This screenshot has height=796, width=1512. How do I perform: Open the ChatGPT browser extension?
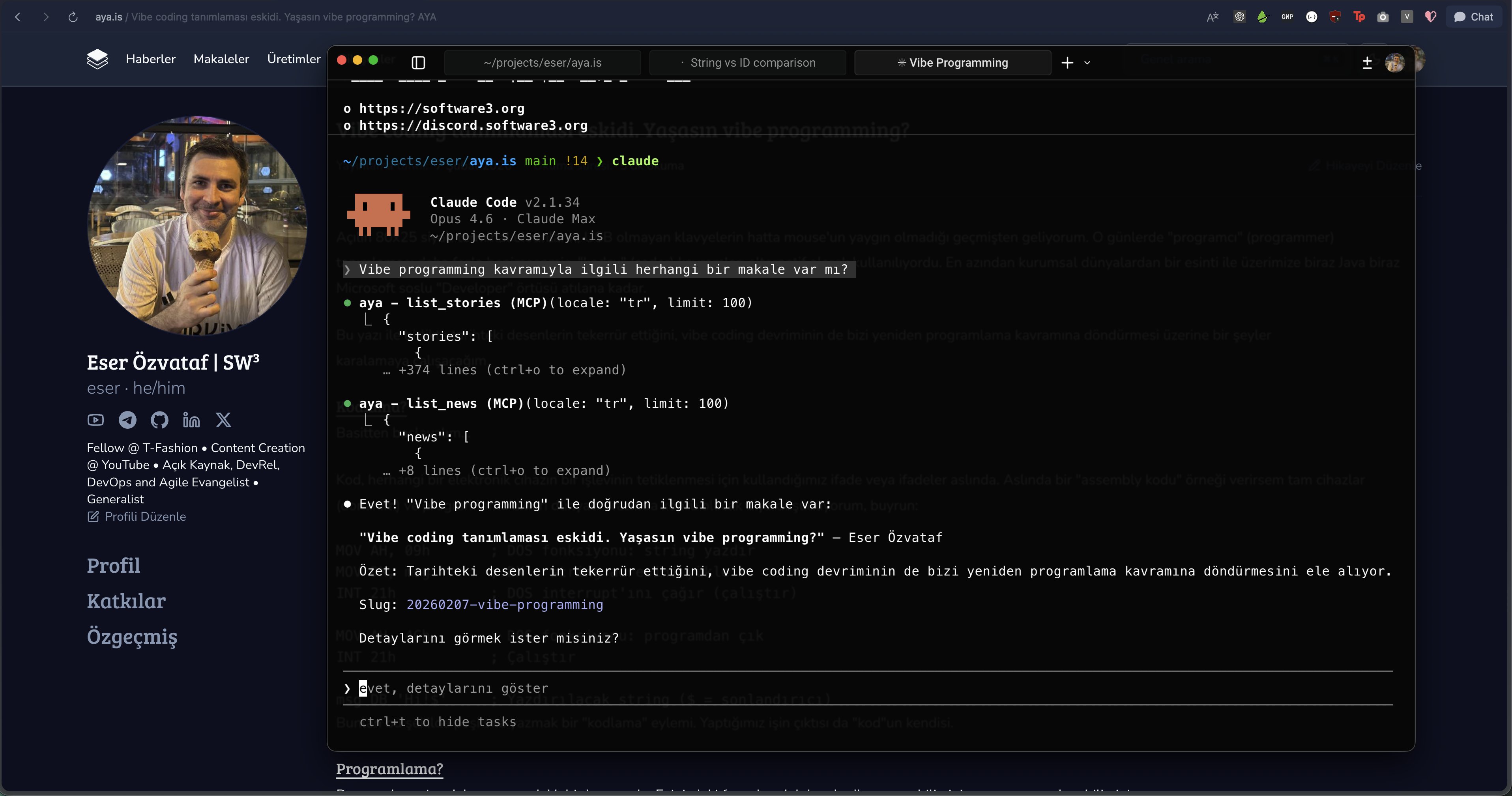pyautogui.click(x=1239, y=17)
